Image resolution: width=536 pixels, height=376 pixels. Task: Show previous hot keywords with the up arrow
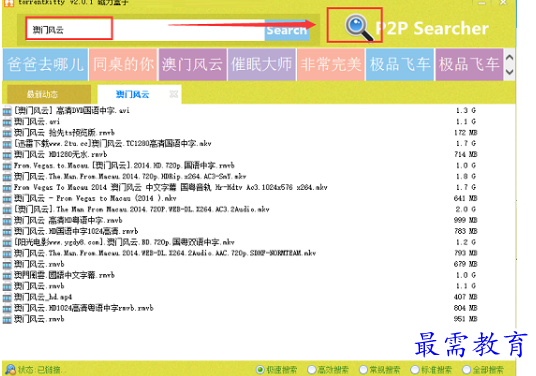tap(509, 57)
